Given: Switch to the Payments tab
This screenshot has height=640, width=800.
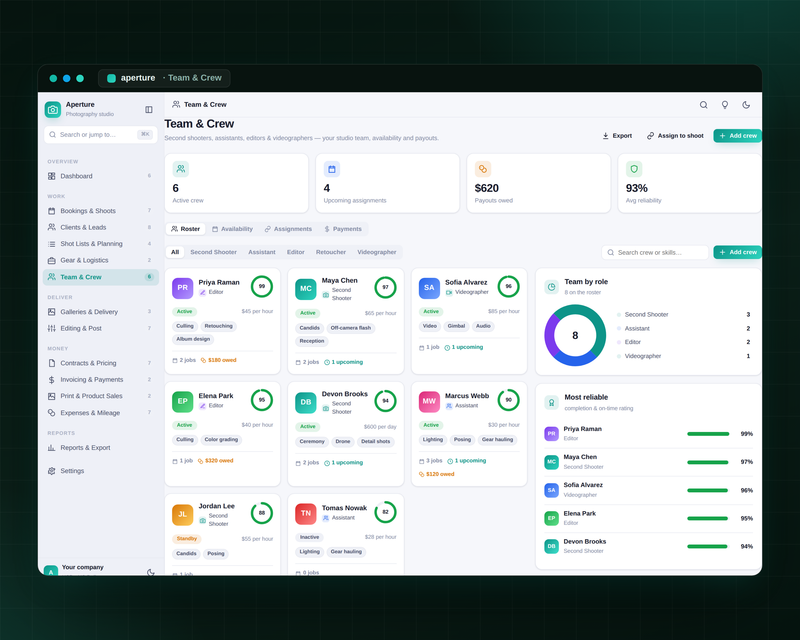Looking at the screenshot, I should [x=343, y=229].
